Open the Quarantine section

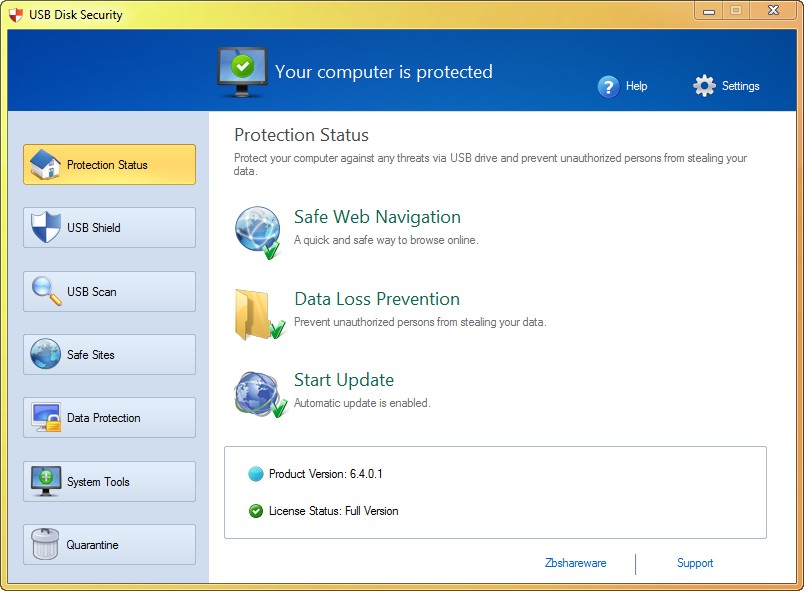pyautogui.click(x=109, y=544)
